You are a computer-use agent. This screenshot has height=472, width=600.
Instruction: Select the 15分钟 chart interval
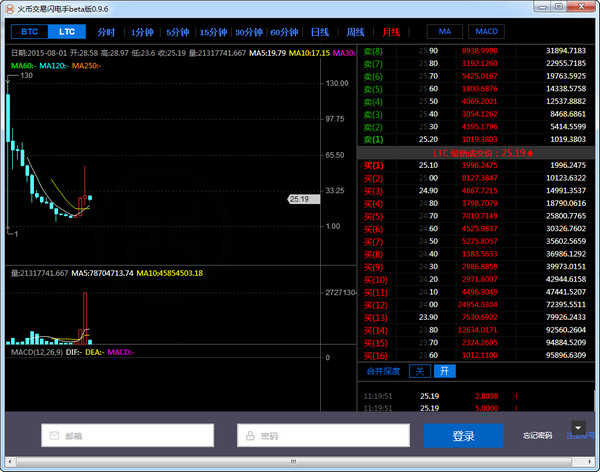click(213, 32)
